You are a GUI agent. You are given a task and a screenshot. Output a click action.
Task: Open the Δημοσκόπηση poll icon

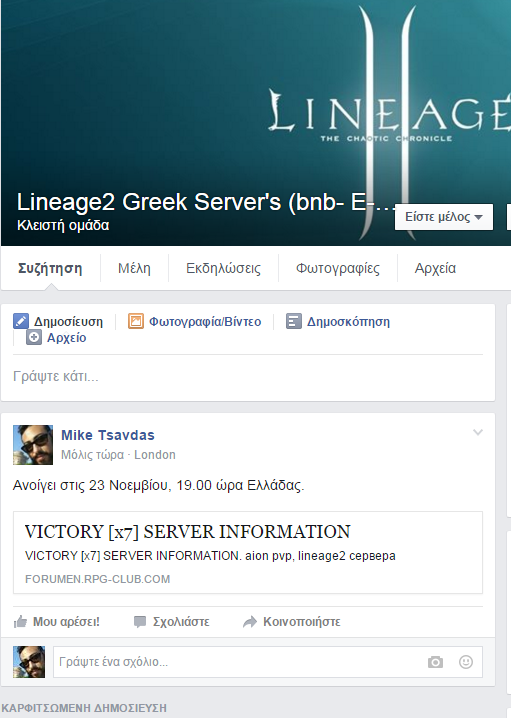click(294, 321)
